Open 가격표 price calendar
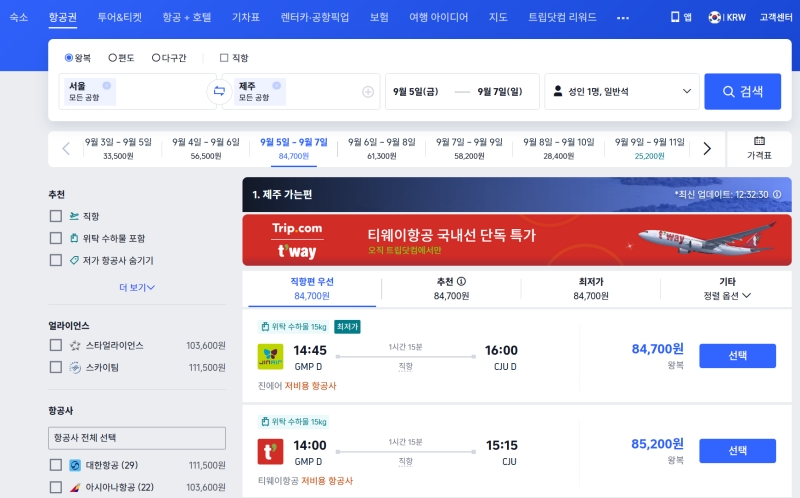Image resolution: width=800 pixels, height=498 pixels. pos(759,148)
